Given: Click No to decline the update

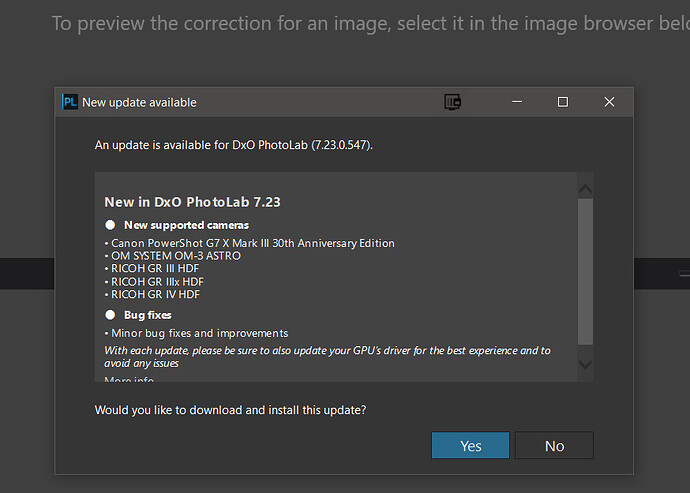Looking at the screenshot, I should 554,445.
